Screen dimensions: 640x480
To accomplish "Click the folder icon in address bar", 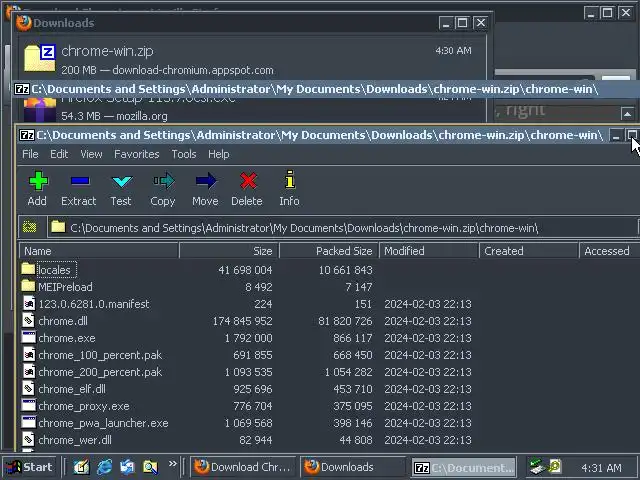I will click(x=59, y=227).
